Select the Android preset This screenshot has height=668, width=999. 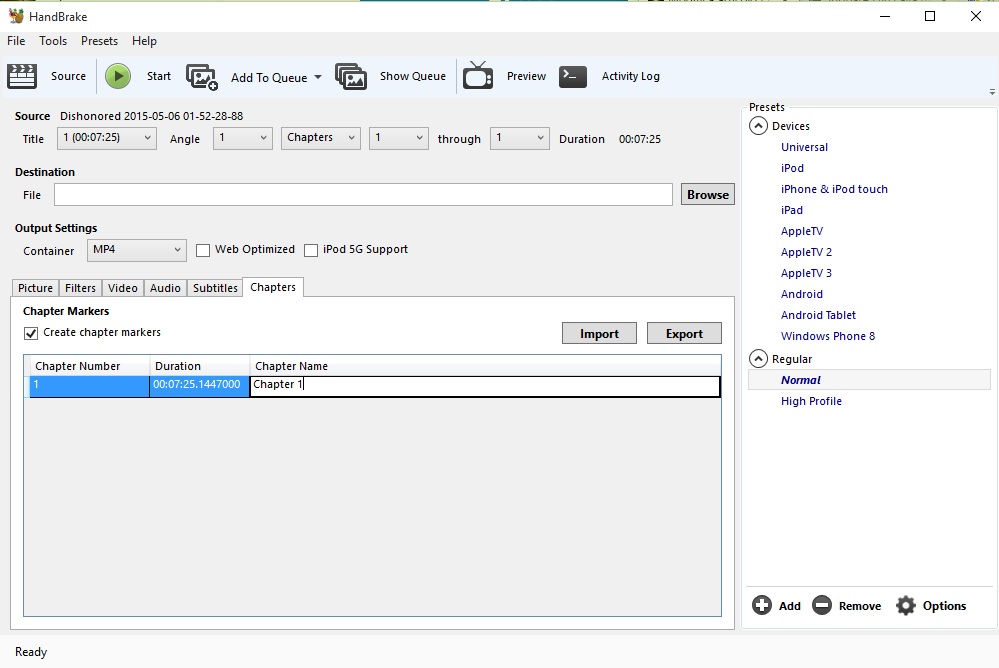click(801, 294)
